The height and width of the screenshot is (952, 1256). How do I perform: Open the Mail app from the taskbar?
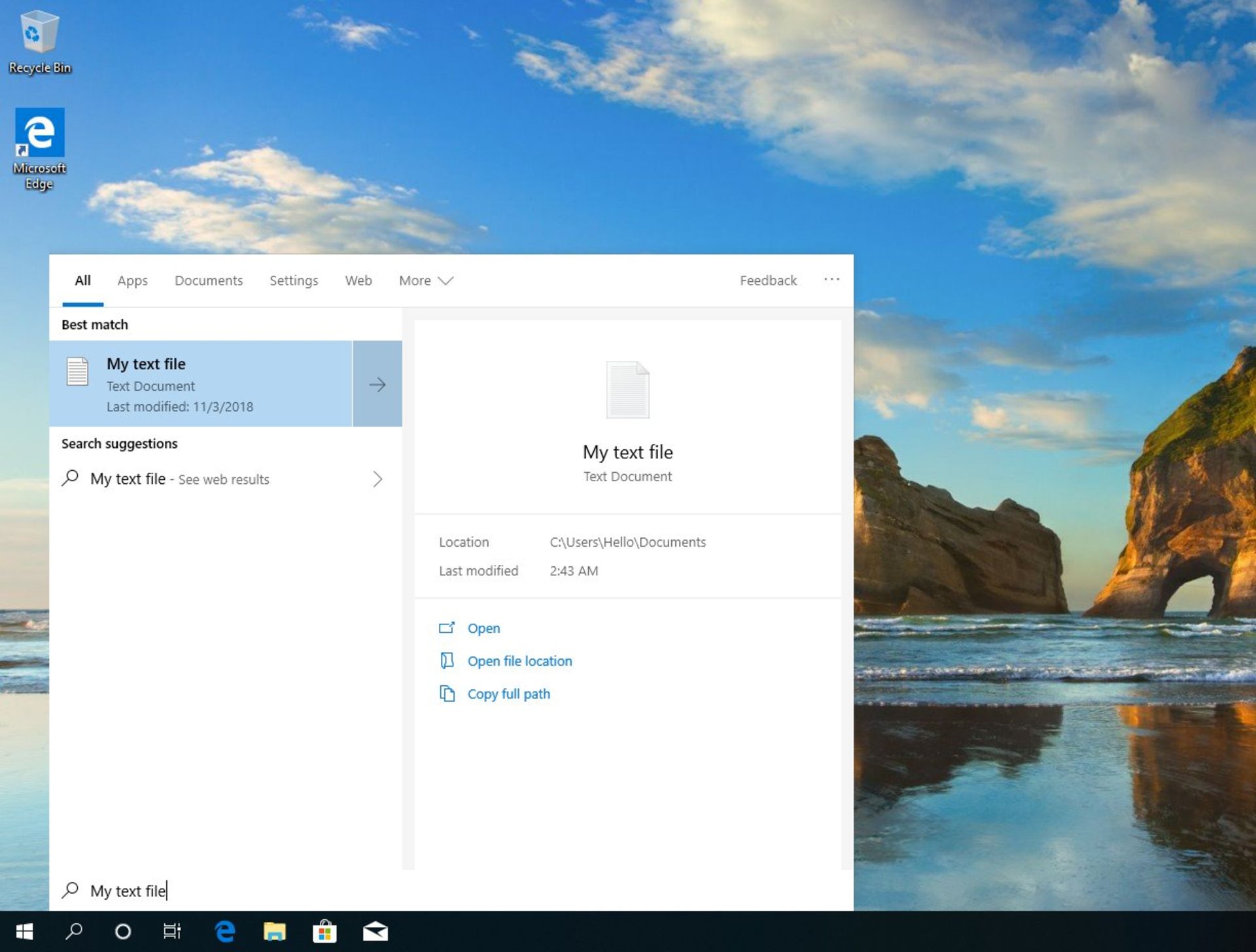[374, 931]
